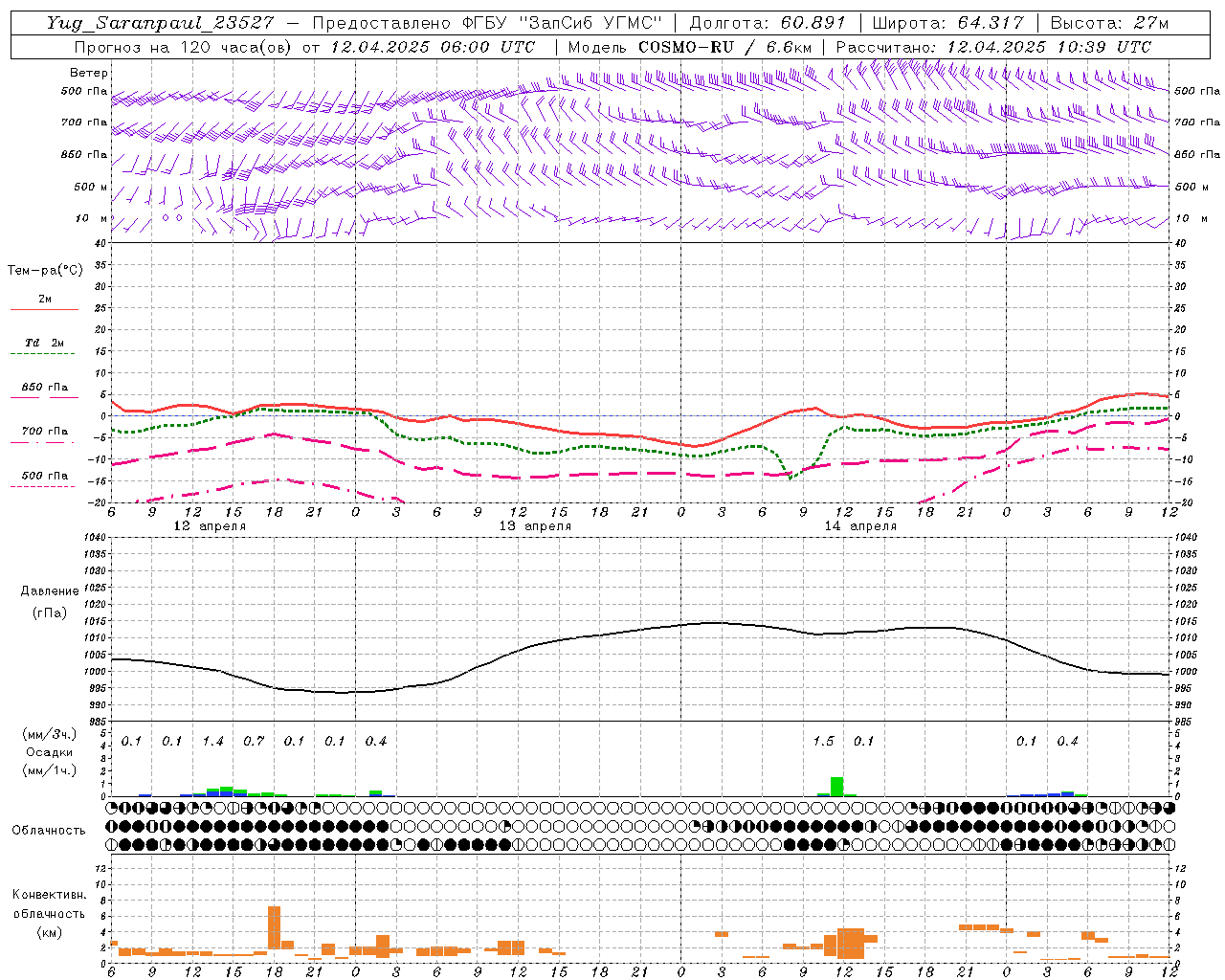The image size is (1225, 980).
Task: Click the red 2м temperature legend line
Action: [x=44, y=309]
